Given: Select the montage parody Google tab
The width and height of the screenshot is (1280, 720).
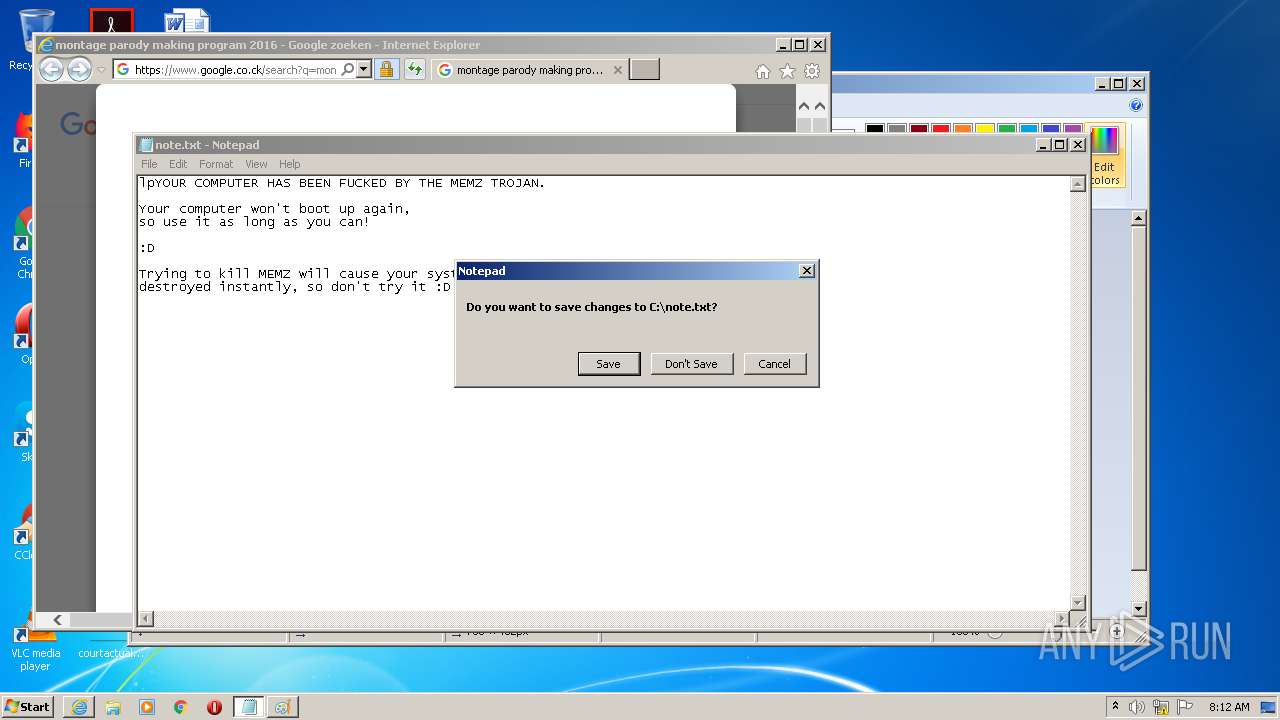Looking at the screenshot, I should tap(530, 70).
